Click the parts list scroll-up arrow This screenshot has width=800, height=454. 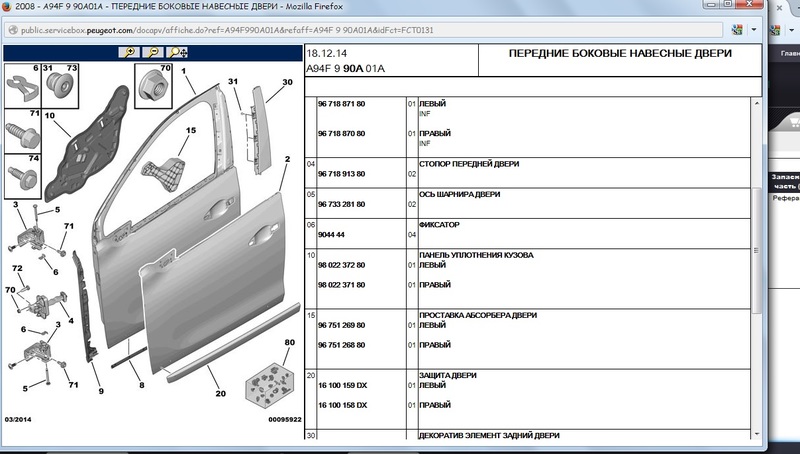[x=757, y=104]
